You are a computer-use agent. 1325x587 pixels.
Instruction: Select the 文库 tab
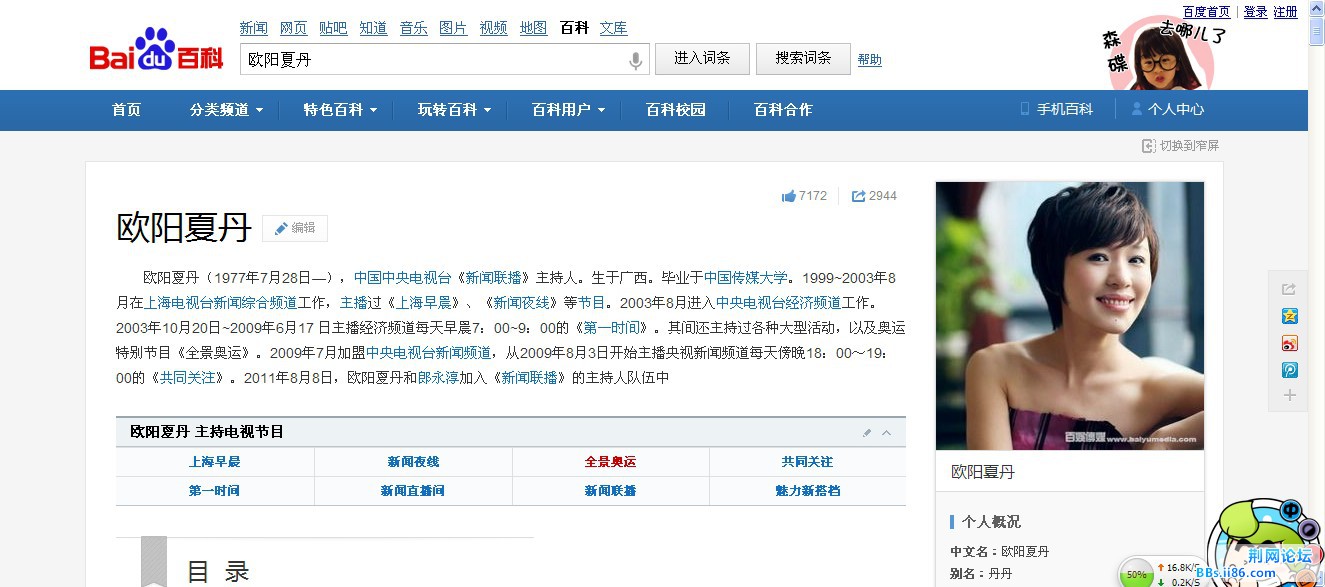click(x=613, y=27)
